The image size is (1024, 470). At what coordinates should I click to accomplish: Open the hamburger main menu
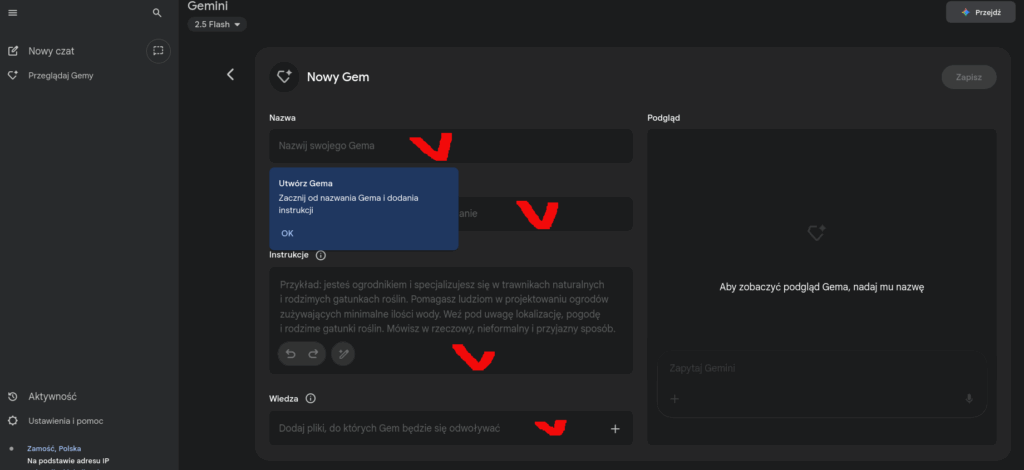[x=13, y=13]
